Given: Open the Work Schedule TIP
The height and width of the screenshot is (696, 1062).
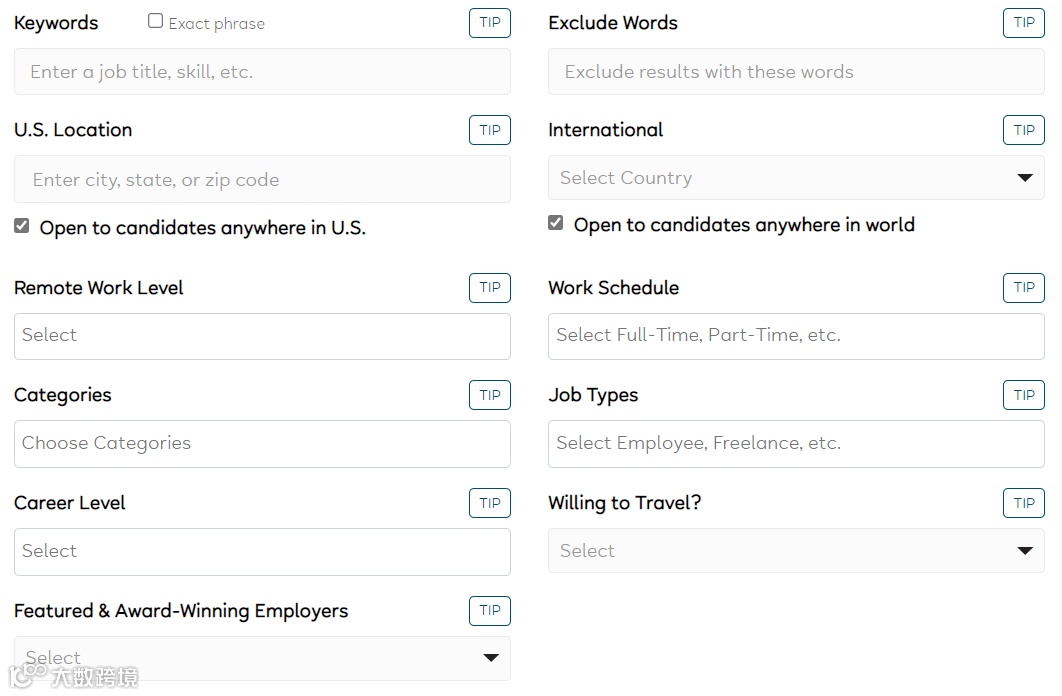Looking at the screenshot, I should click(1023, 288).
